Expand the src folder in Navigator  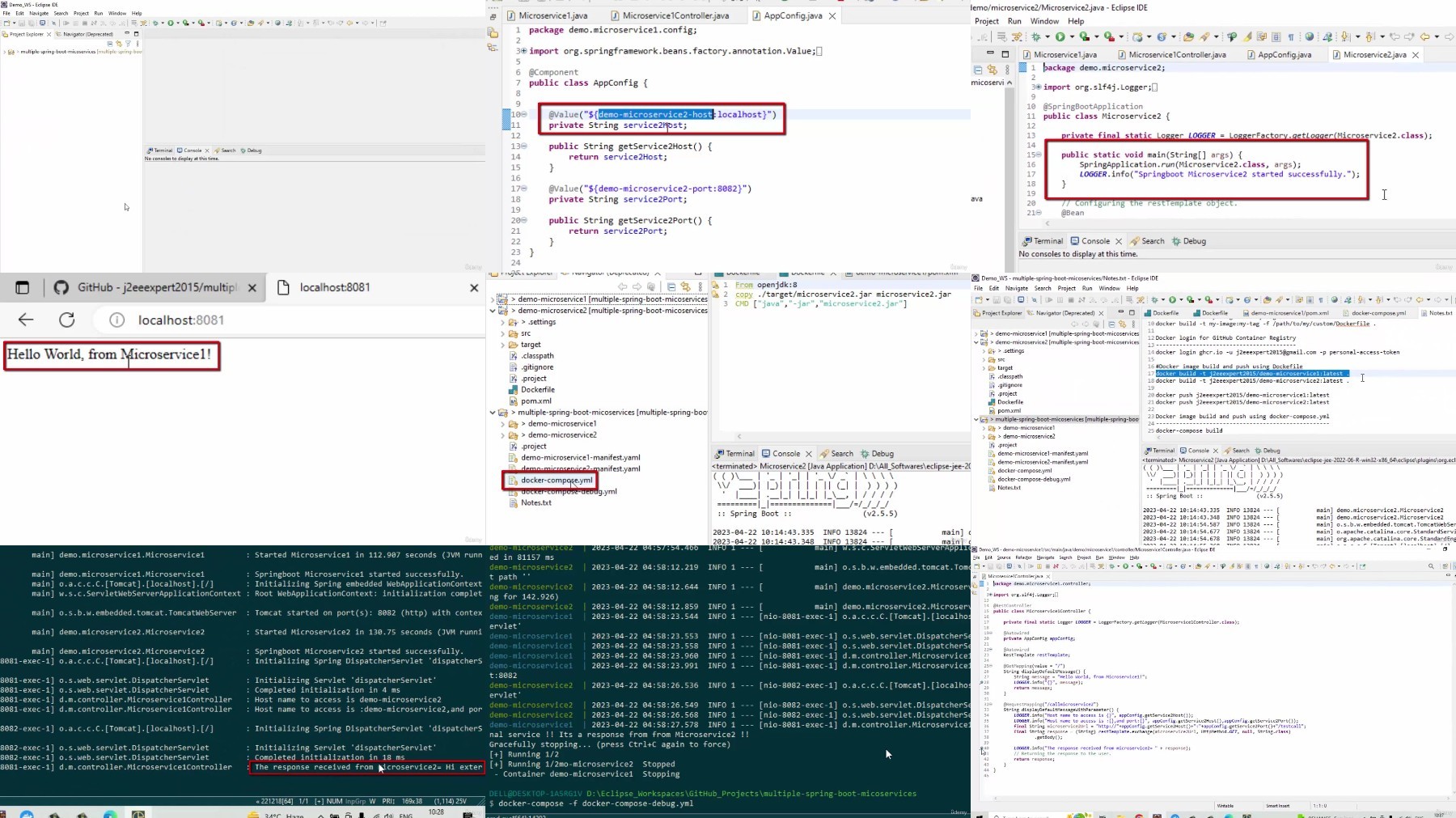point(502,333)
